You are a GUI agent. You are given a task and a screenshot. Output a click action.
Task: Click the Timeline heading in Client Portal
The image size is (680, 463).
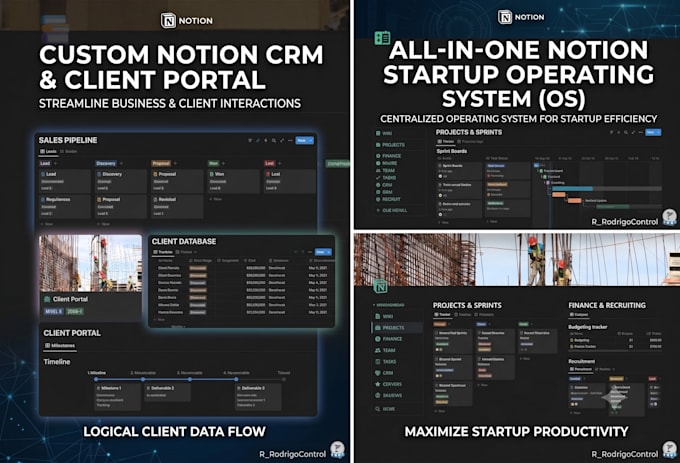[57, 362]
